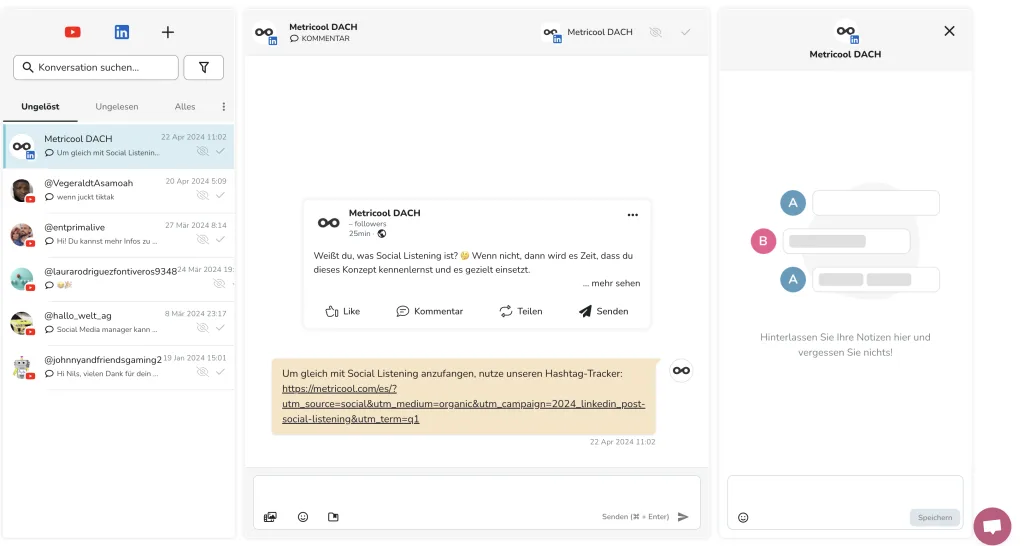Open @johnnyandfriendsgaming2 conversation

[x=119, y=368]
